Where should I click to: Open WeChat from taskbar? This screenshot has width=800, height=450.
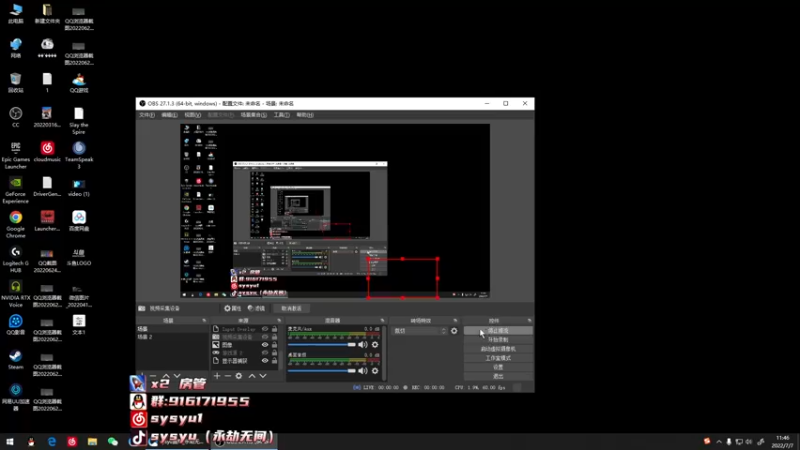(x=113, y=442)
